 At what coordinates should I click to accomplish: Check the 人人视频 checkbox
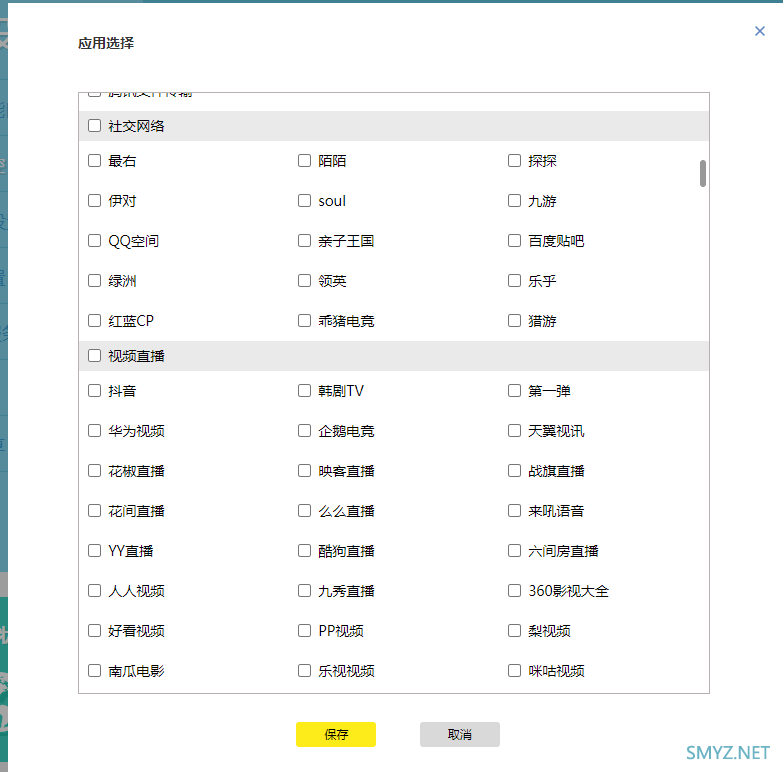(x=94, y=591)
